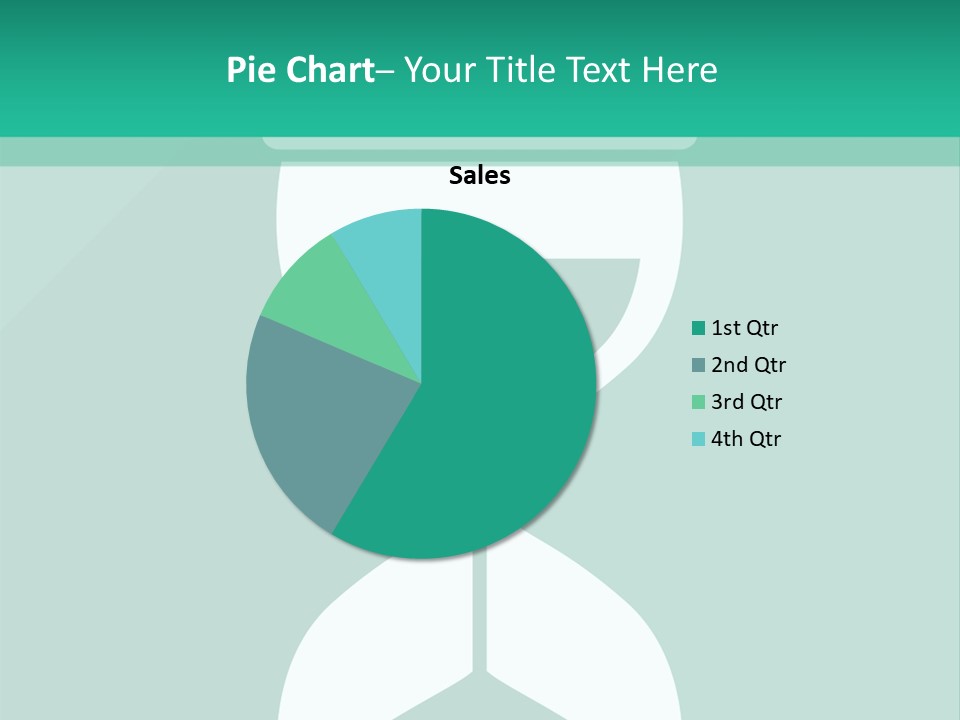Click the bold 'Pie Chart' words in title
The height and width of the screenshot is (720, 960).
[299, 70]
